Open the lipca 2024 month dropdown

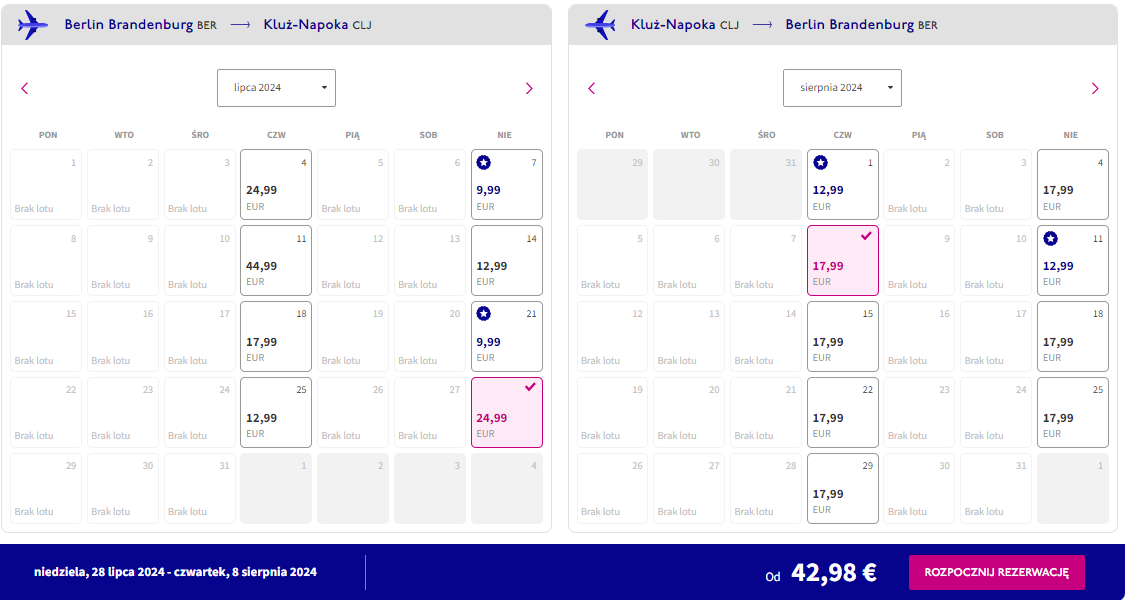pyautogui.click(x=276, y=88)
